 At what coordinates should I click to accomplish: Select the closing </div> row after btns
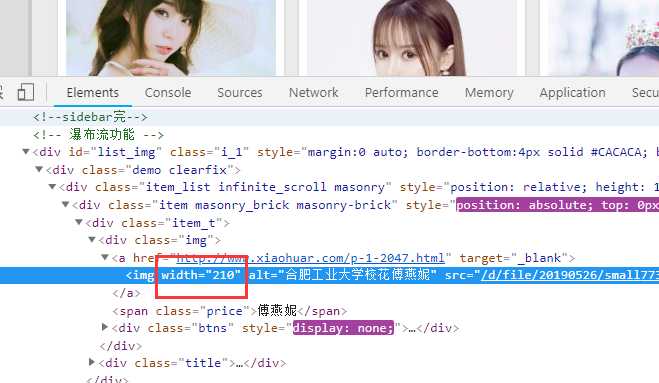(121, 346)
